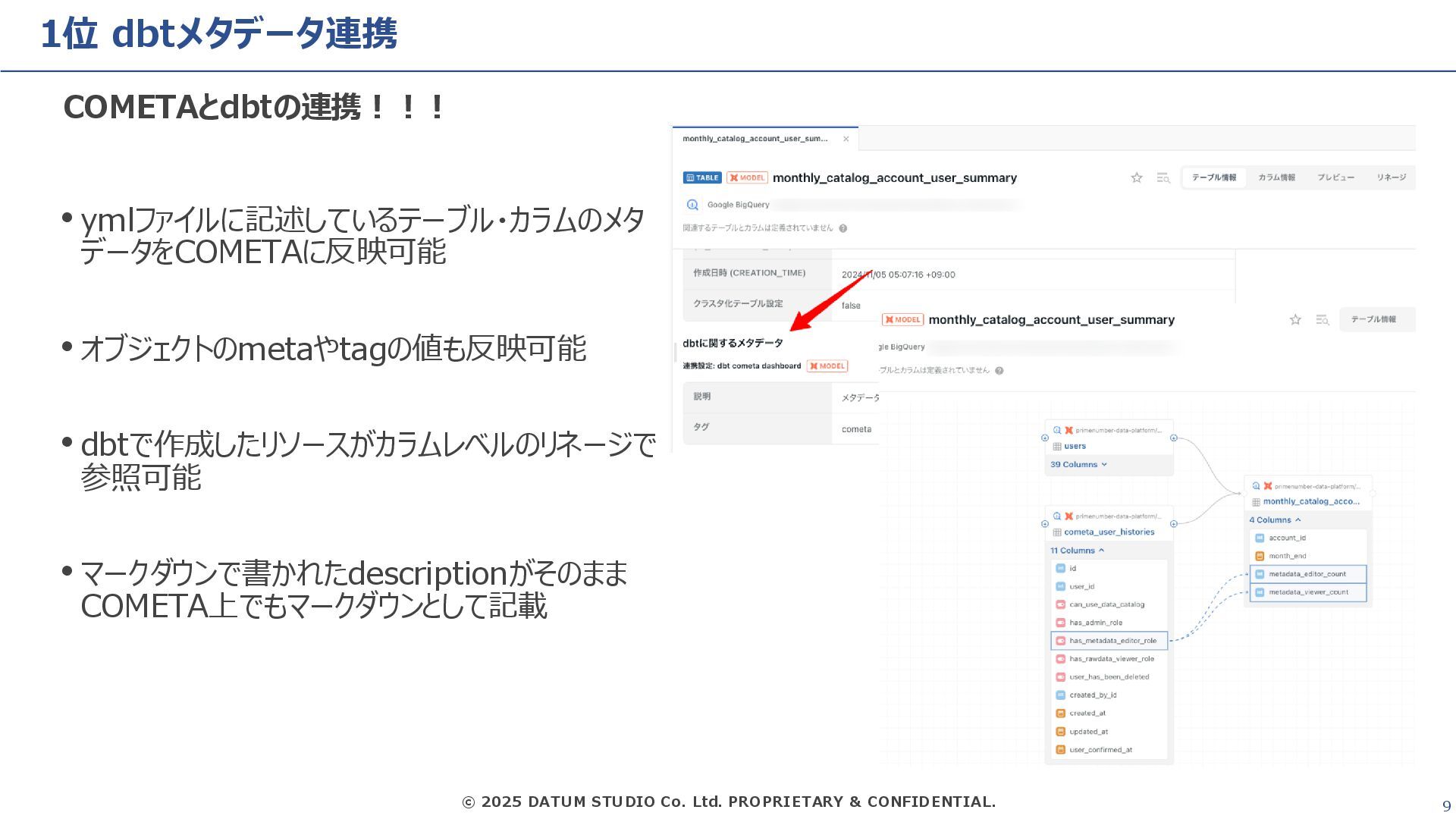
Task: Expand downstream plus on cometa_user_histories right side
Action: click(x=1174, y=524)
